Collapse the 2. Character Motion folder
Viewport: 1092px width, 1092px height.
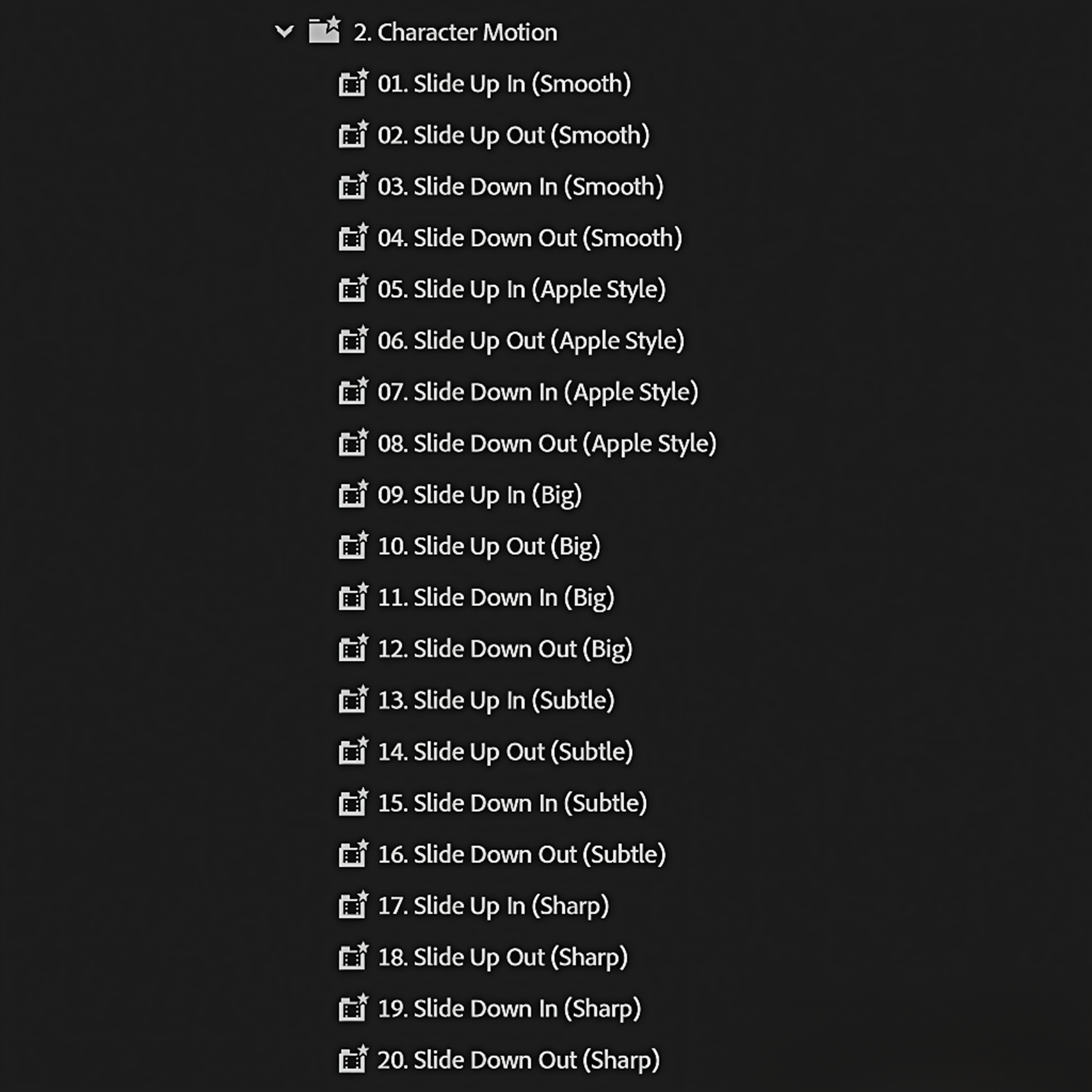[x=285, y=32]
